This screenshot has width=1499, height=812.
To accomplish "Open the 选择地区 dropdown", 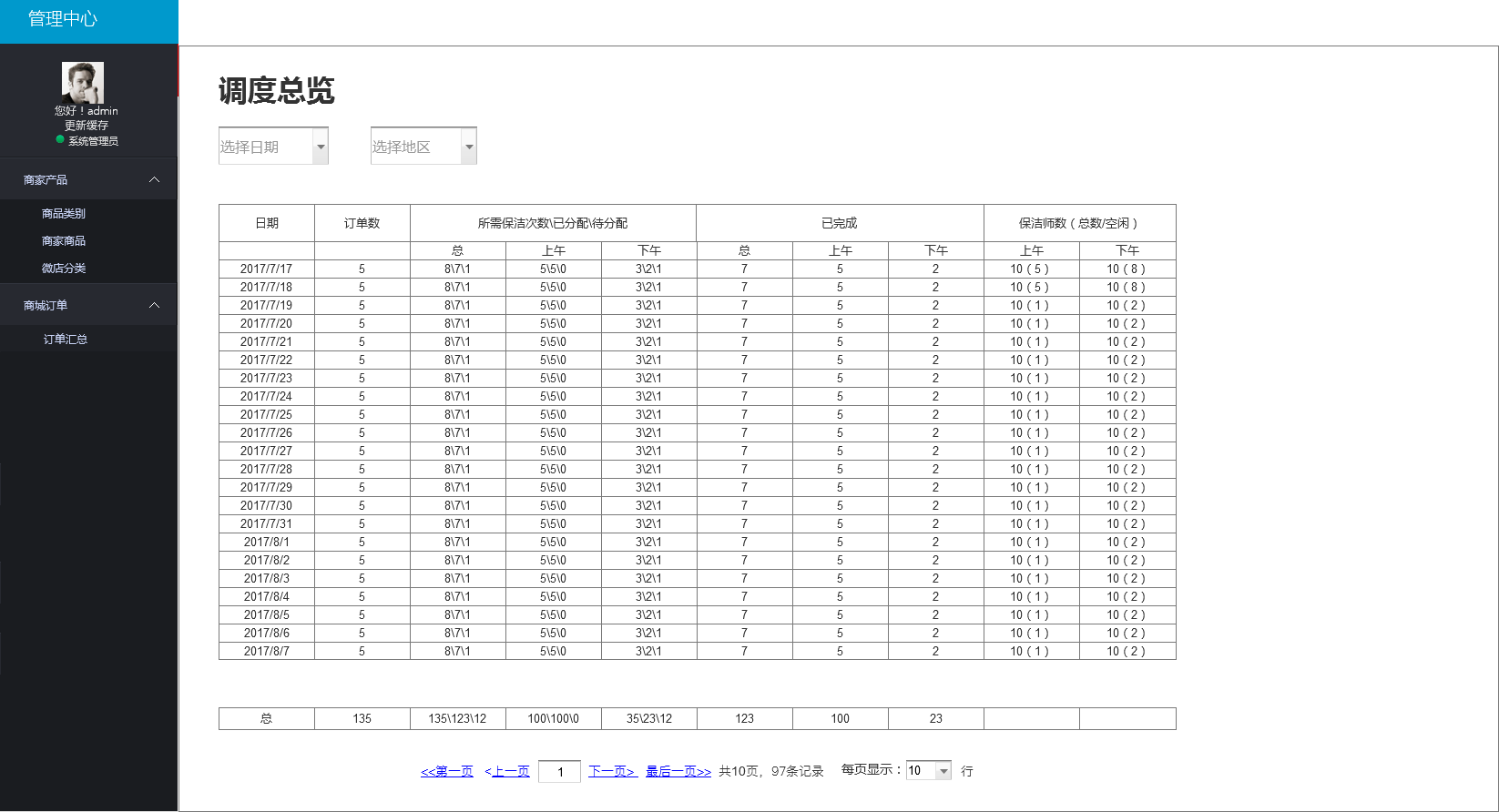I will (469, 147).
